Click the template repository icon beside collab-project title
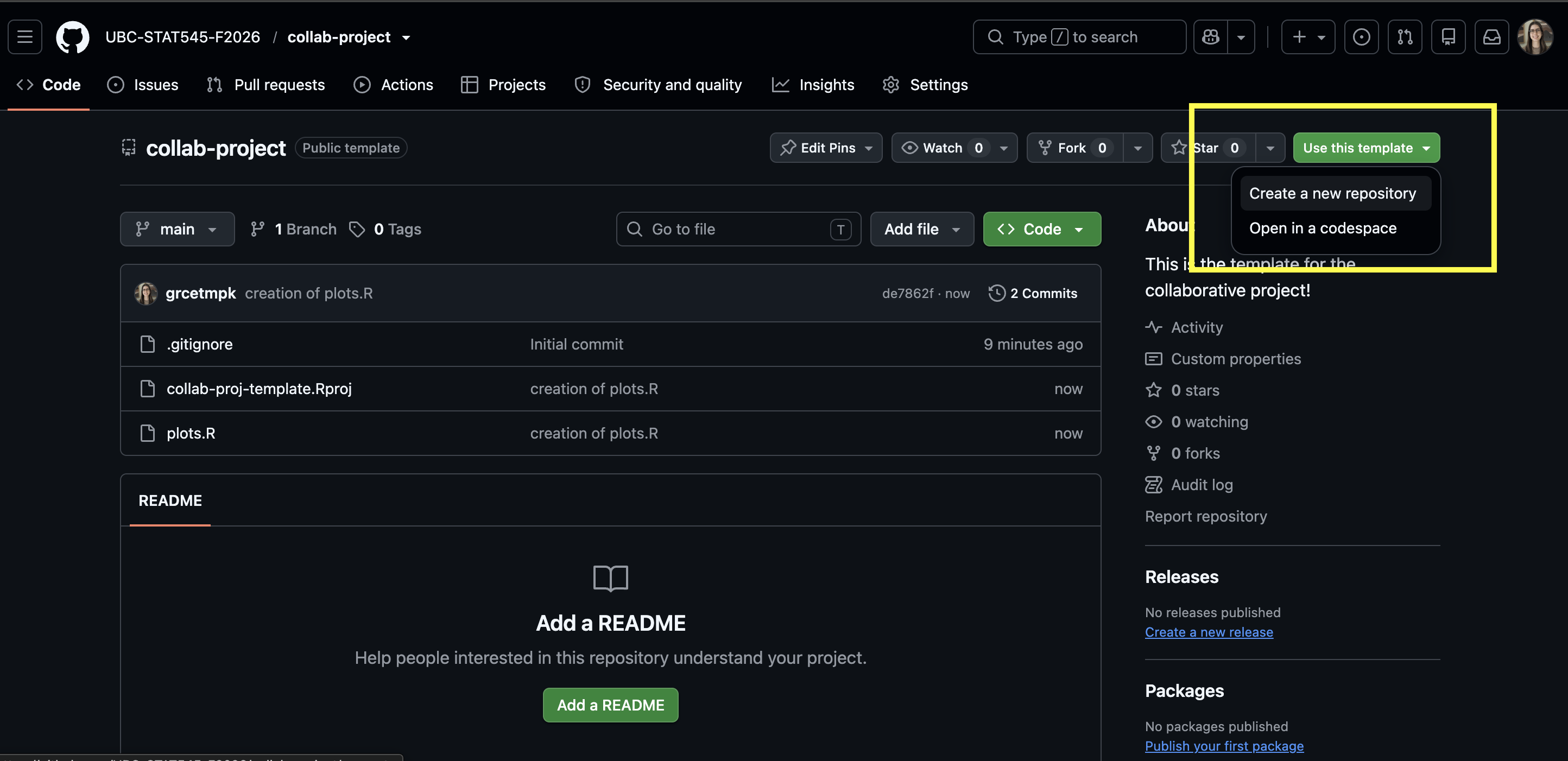This screenshot has width=1568, height=761. tap(129, 148)
